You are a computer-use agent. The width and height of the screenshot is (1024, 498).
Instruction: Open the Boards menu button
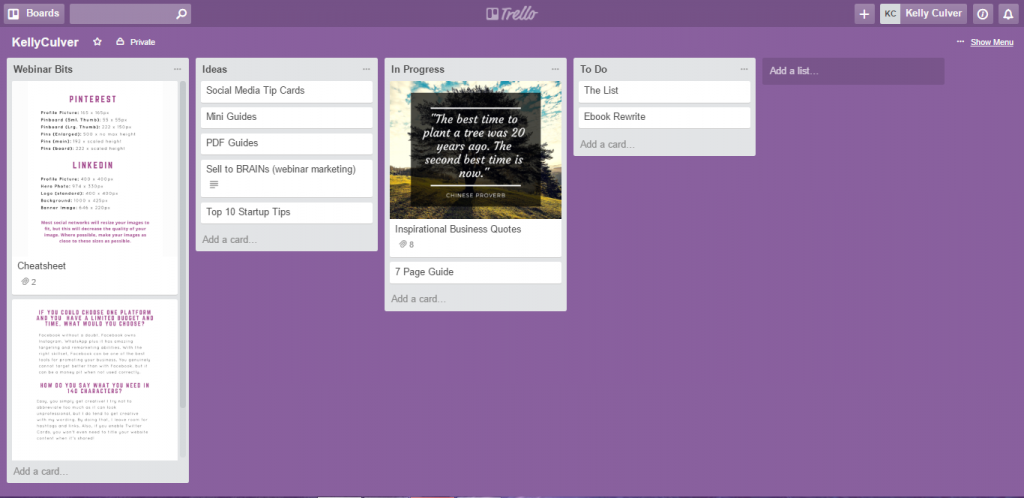[x=34, y=14]
